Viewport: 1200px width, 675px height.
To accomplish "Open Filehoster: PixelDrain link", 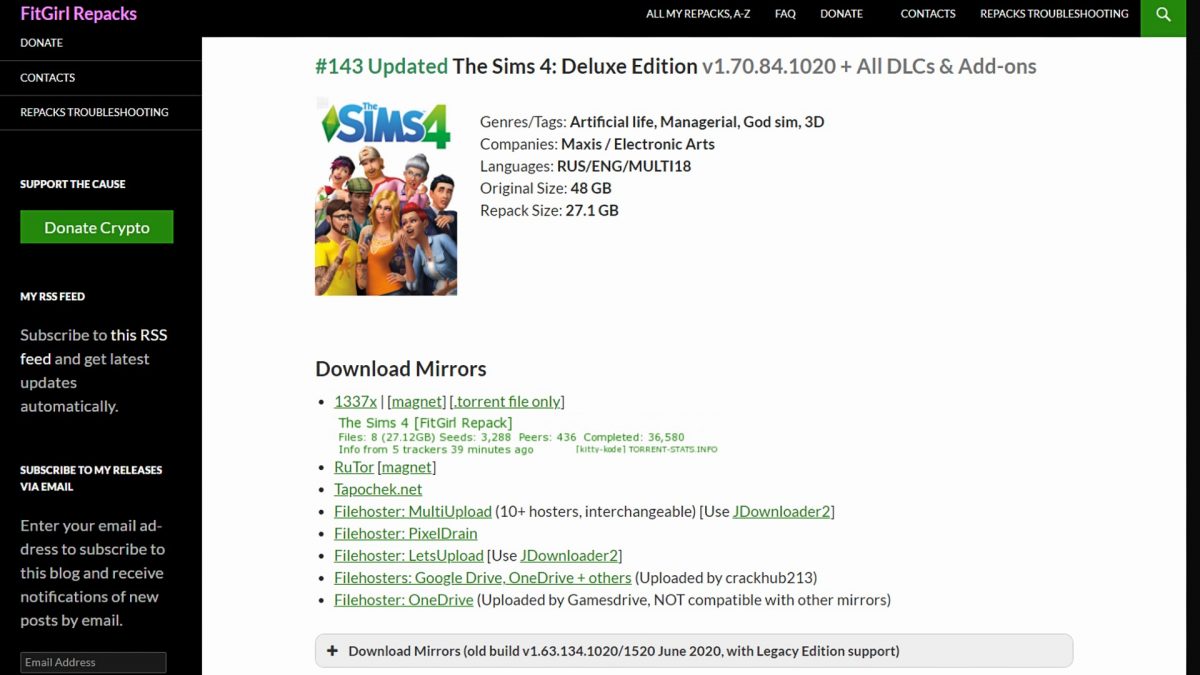I will coord(406,533).
